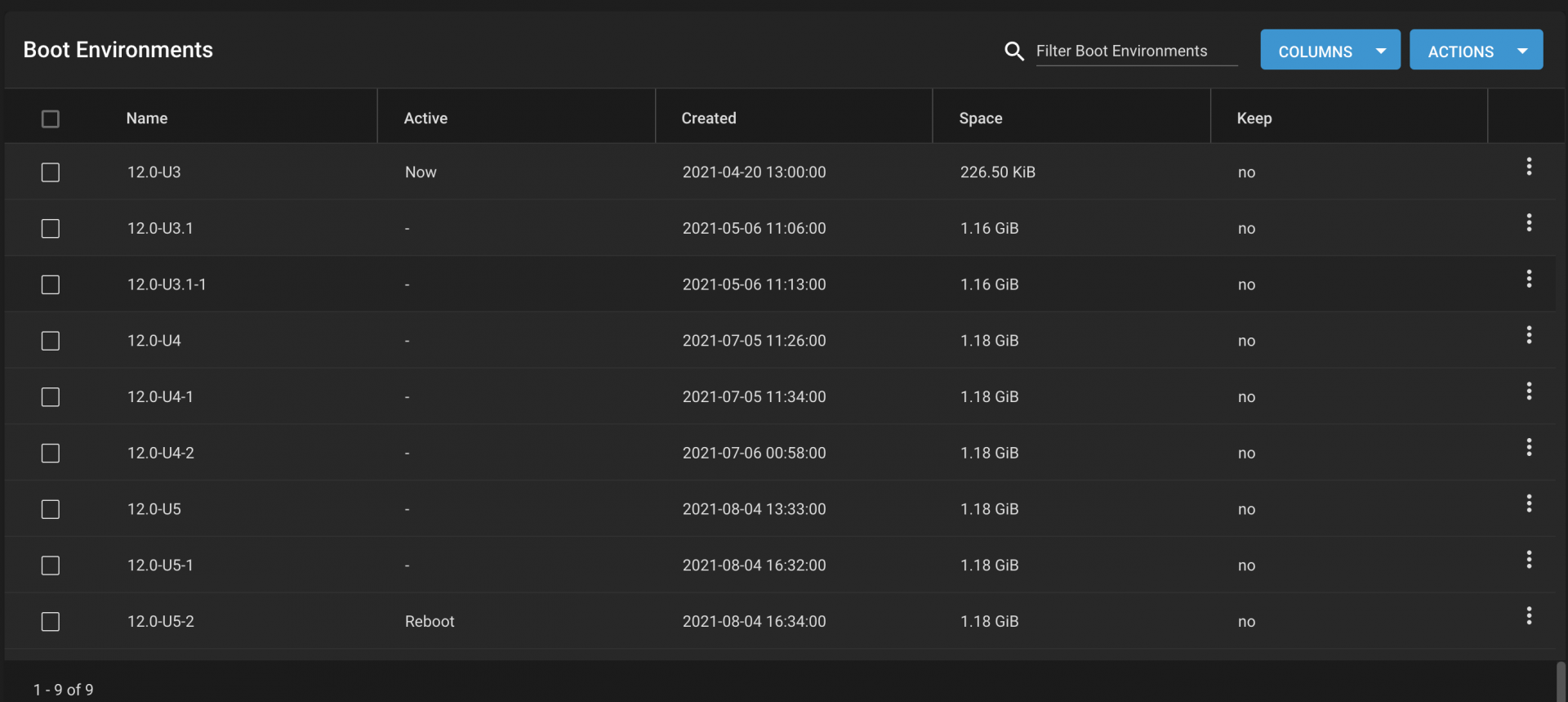
Task: Click the 2021-05-06 11:13:00 created date
Action: 755,284
